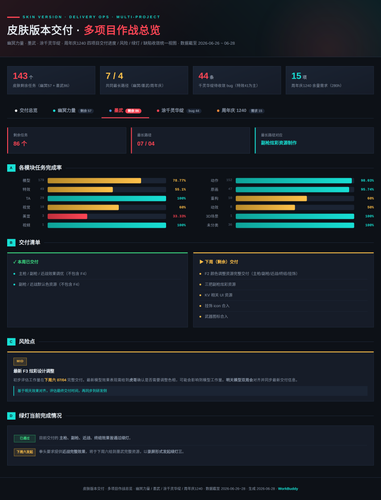Click the green checkmark 本周已交付 heading
Viewport: 381px width, 500px height.
[x=26, y=262]
